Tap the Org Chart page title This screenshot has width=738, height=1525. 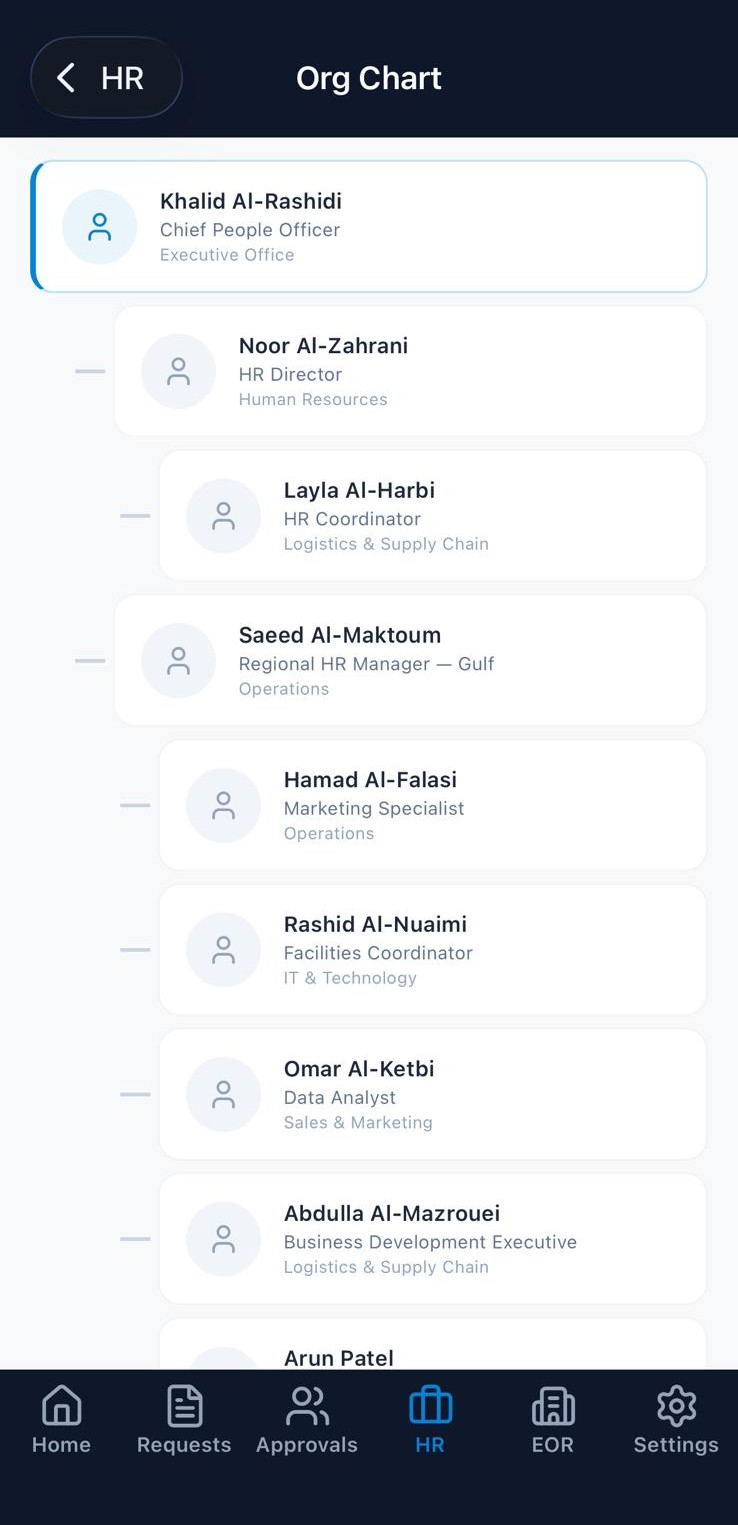pos(369,78)
